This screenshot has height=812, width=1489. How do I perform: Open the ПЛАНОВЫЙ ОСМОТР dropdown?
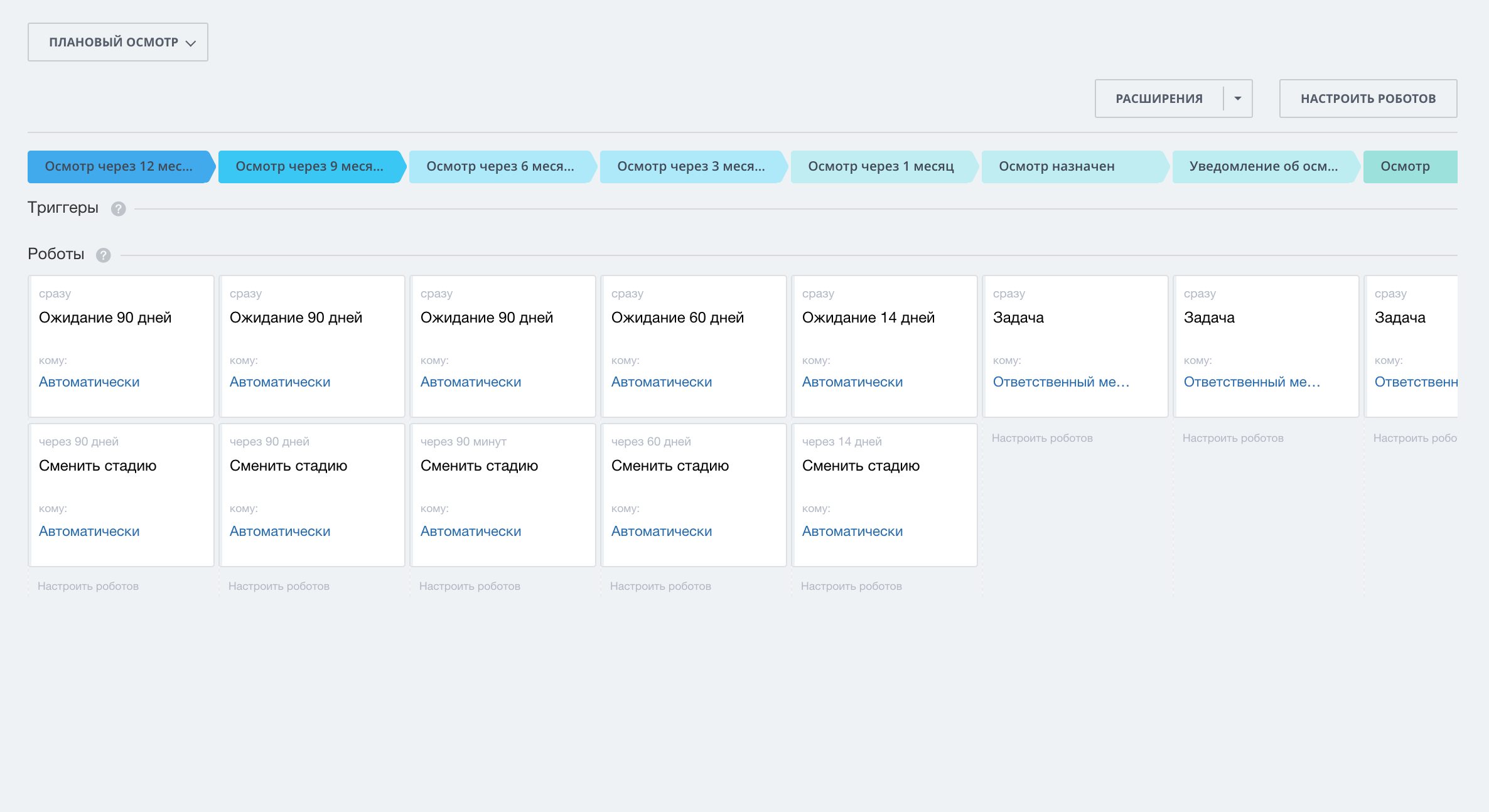point(118,42)
